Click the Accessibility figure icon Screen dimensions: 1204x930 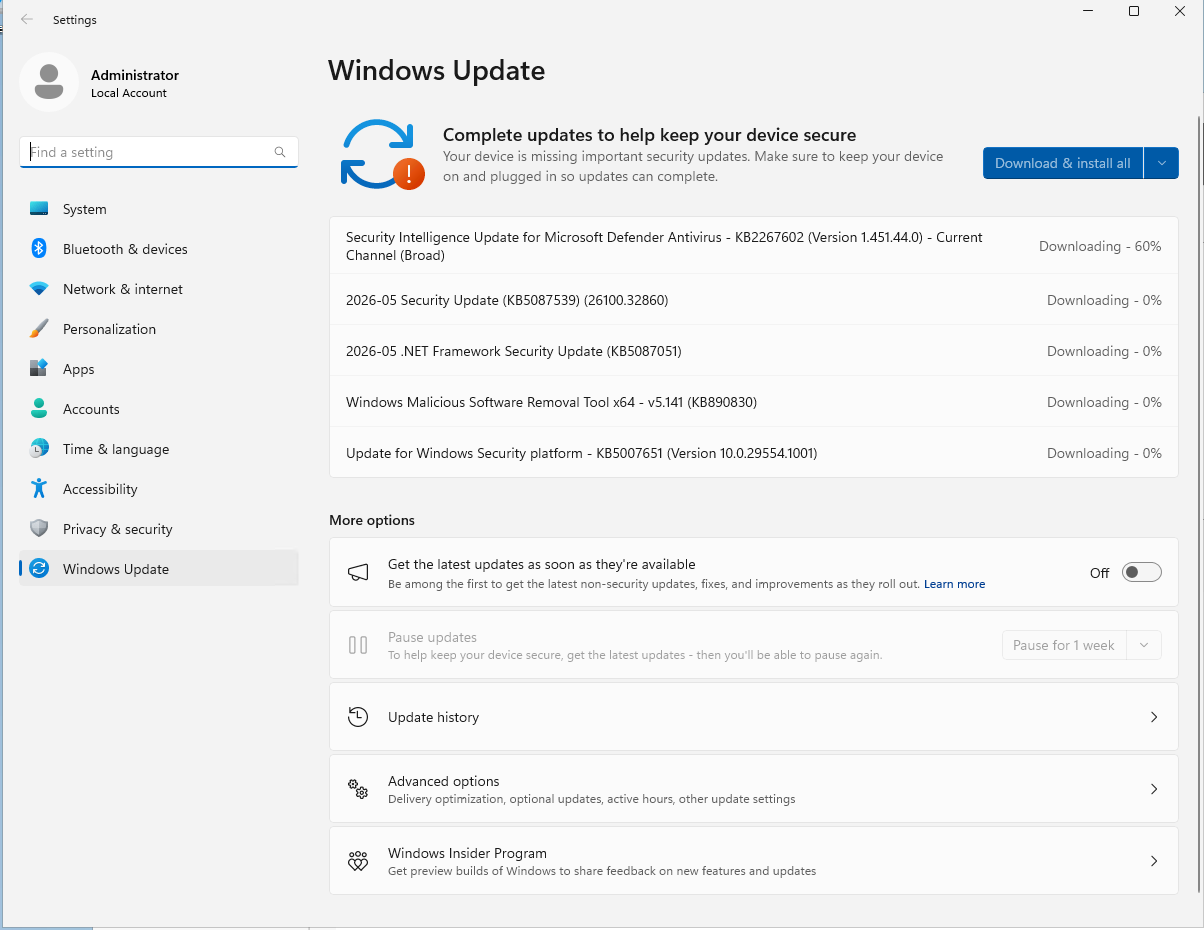[39, 489]
